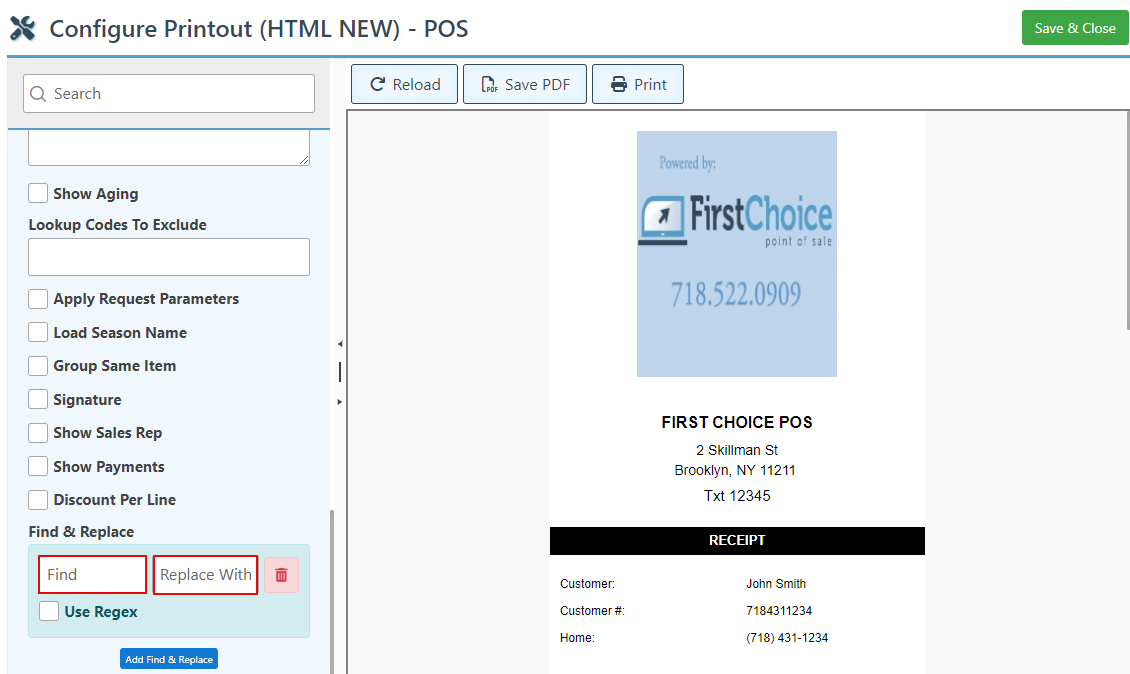Click the First Choice logo image
Viewport: 1130px width, 674px height.
pos(736,254)
